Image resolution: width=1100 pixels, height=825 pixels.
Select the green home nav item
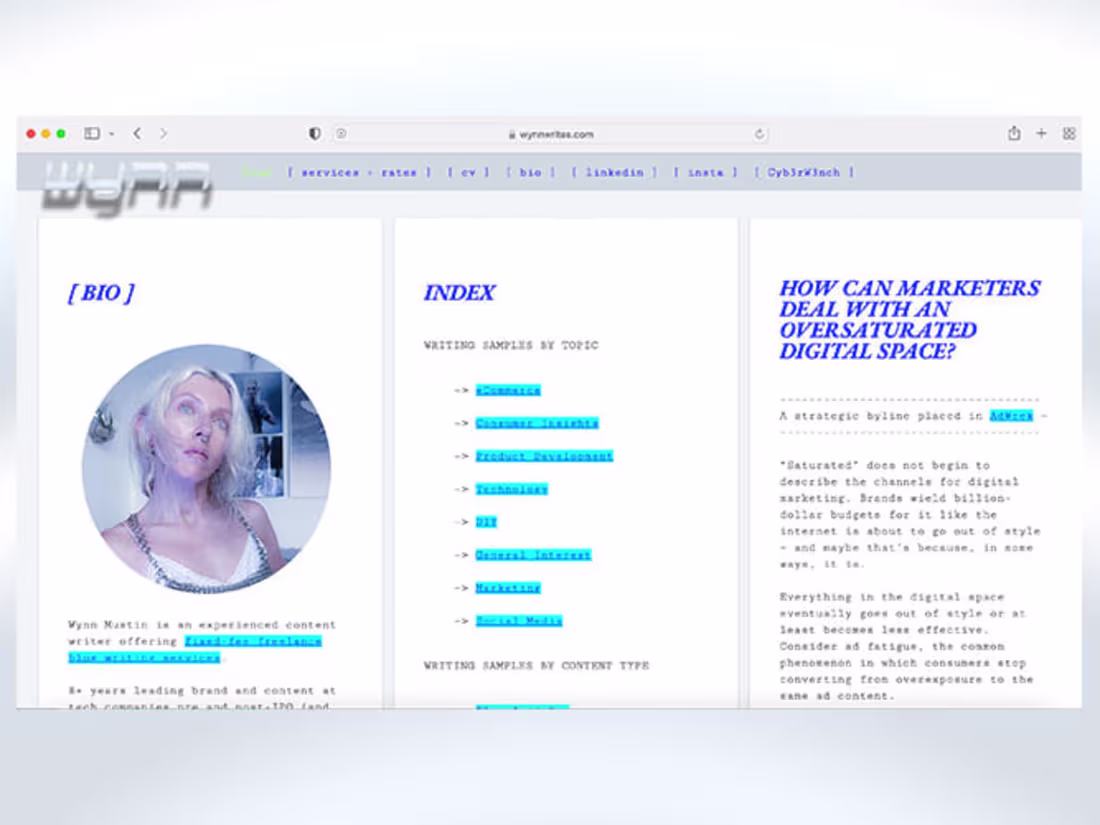pyautogui.click(x=258, y=171)
